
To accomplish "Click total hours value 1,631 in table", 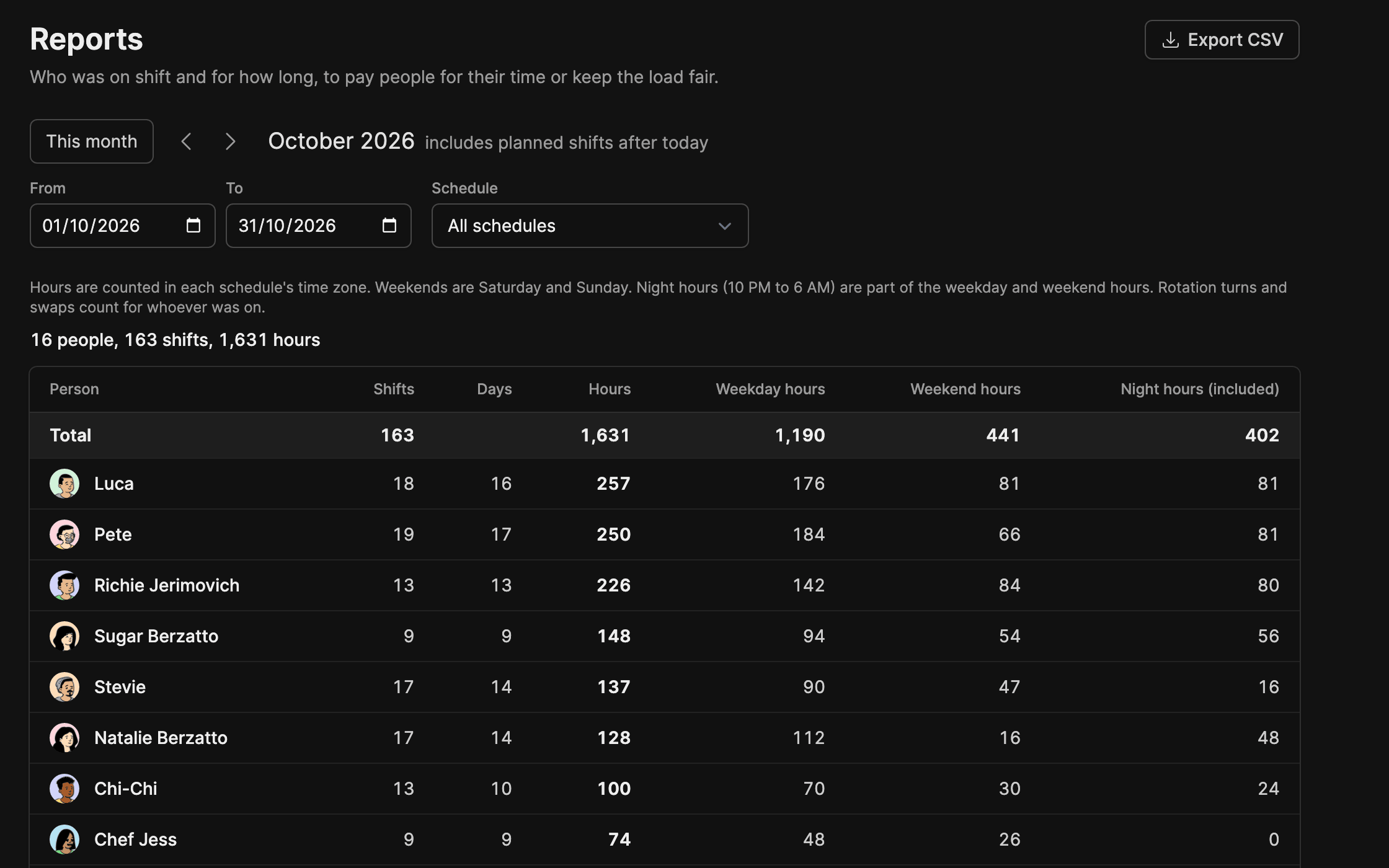I will [x=605, y=435].
